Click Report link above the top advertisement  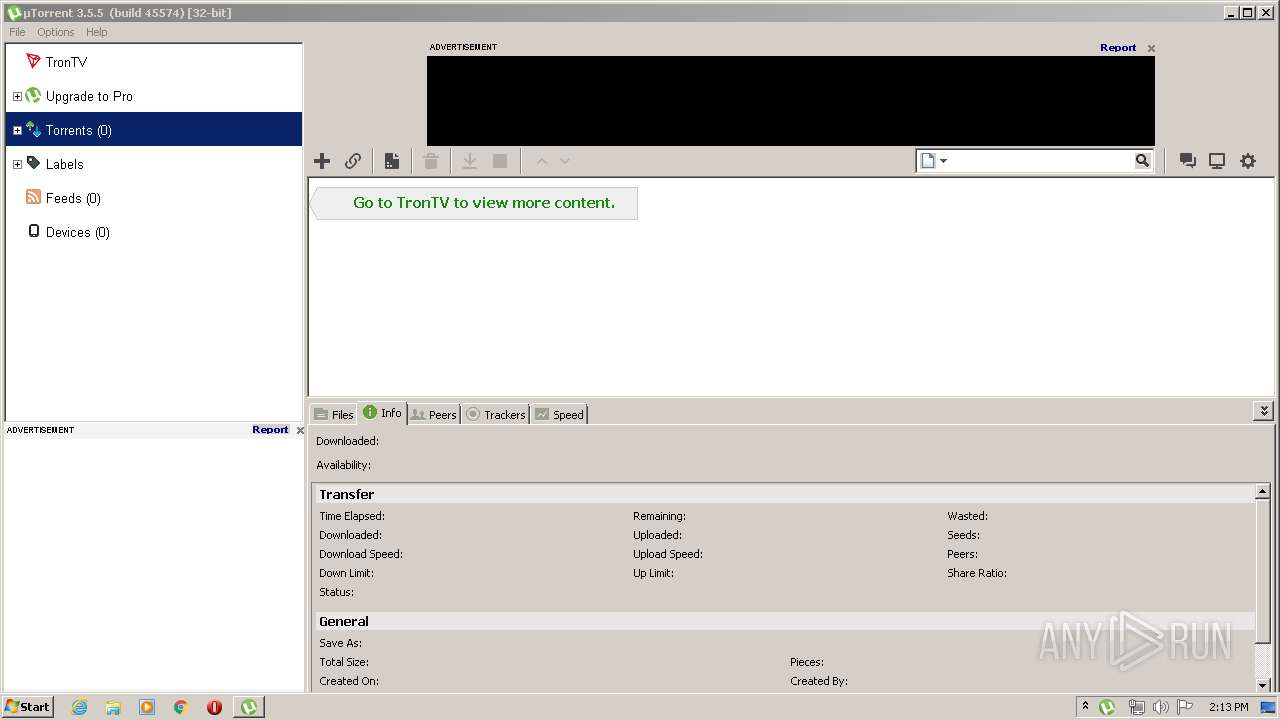tap(1118, 48)
